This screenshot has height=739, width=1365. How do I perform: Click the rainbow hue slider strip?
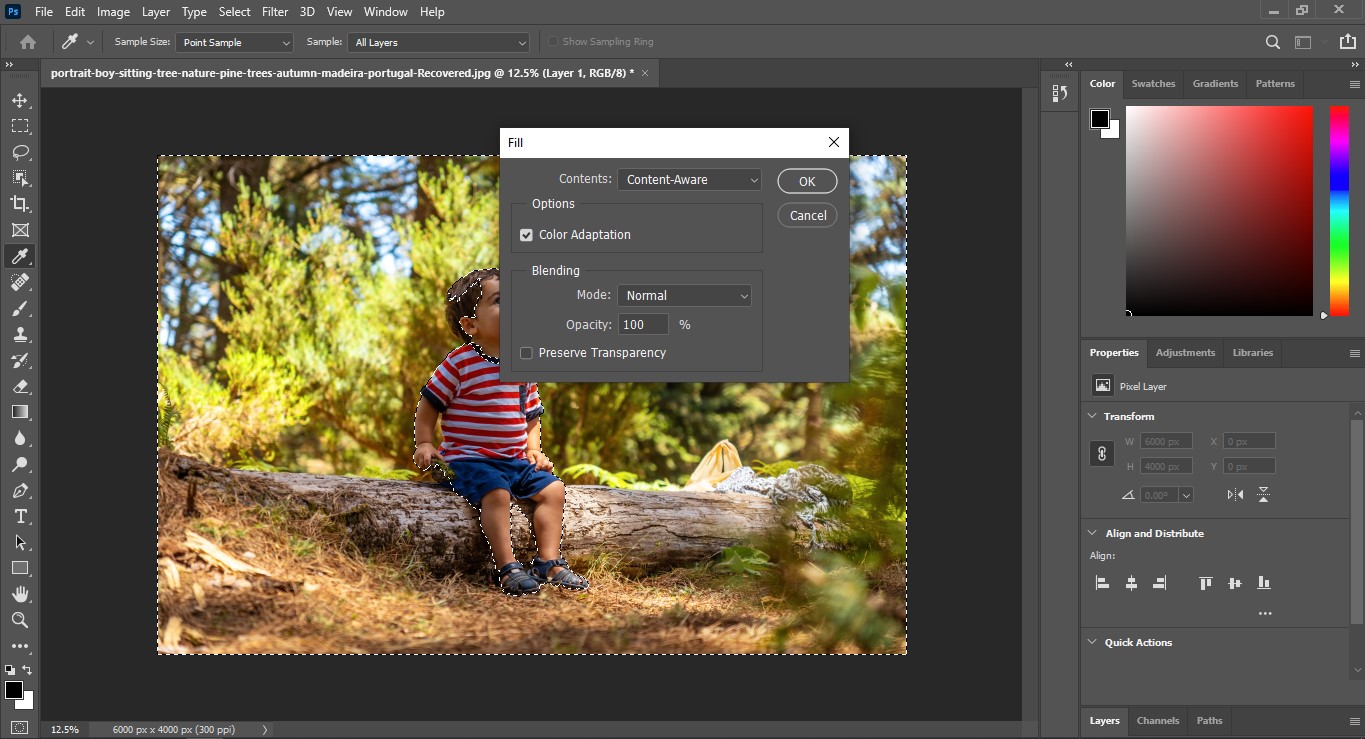pyautogui.click(x=1338, y=210)
